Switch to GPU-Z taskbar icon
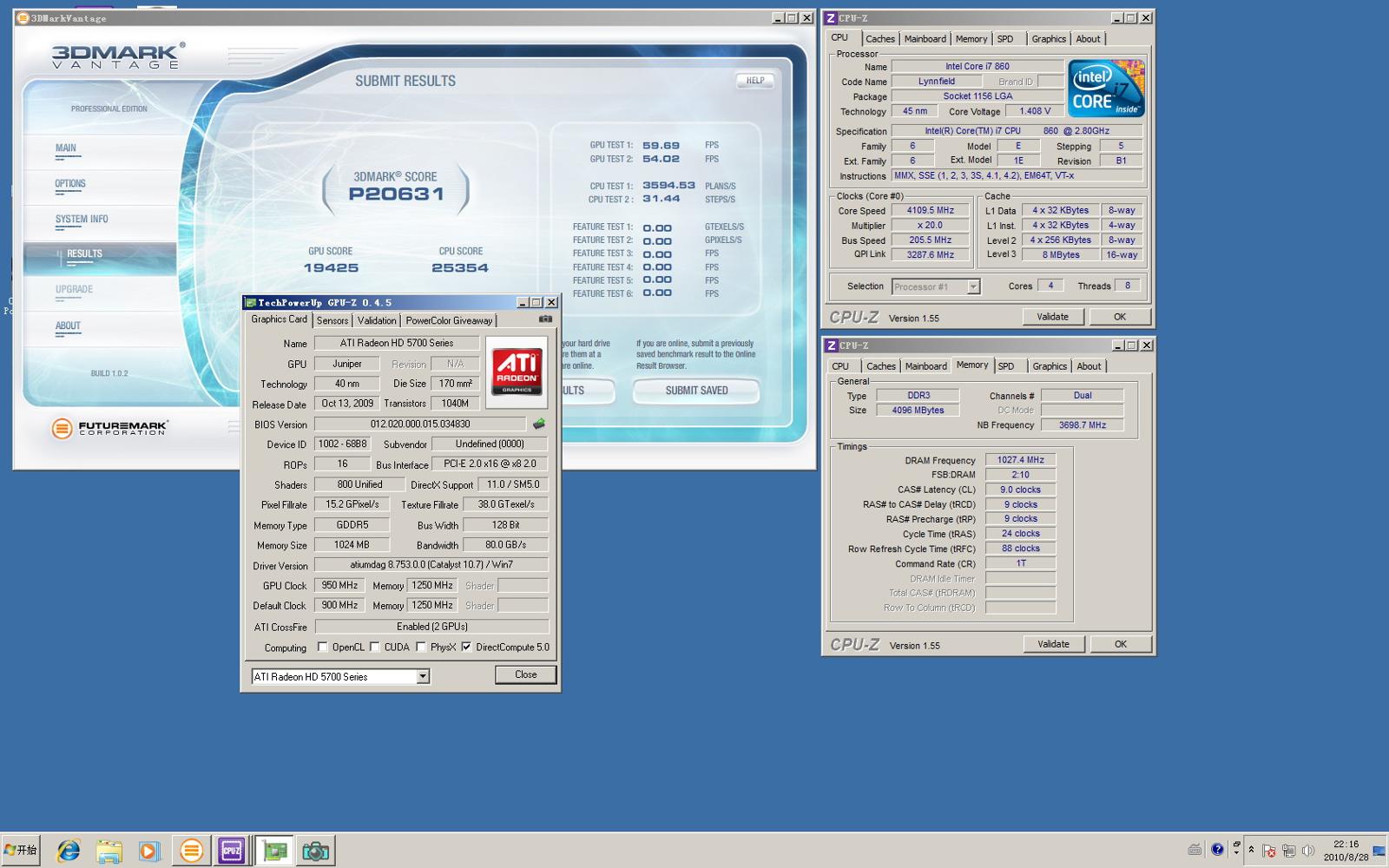Image resolution: width=1389 pixels, height=868 pixels. click(274, 851)
